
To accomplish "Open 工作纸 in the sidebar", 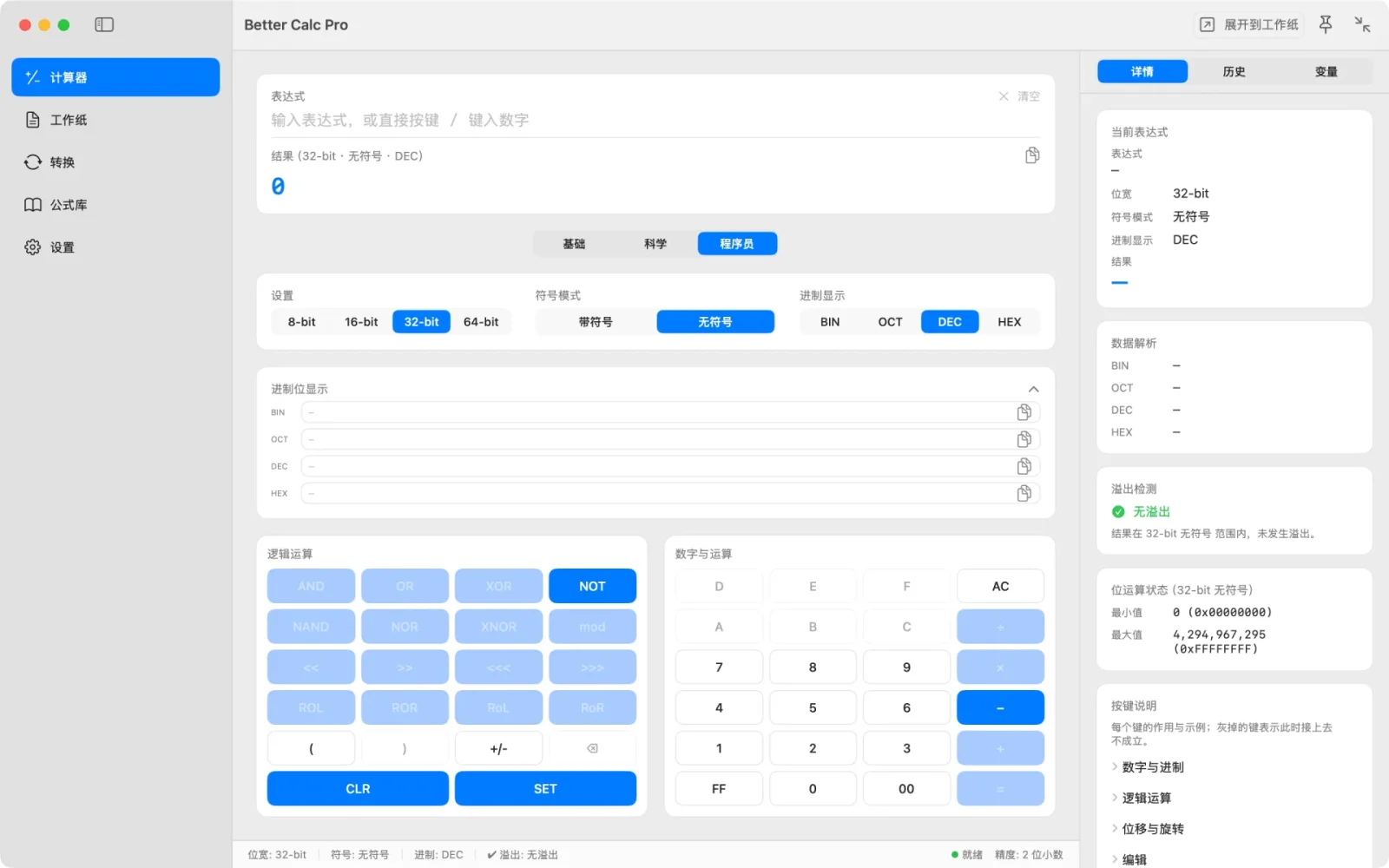I will click(115, 120).
